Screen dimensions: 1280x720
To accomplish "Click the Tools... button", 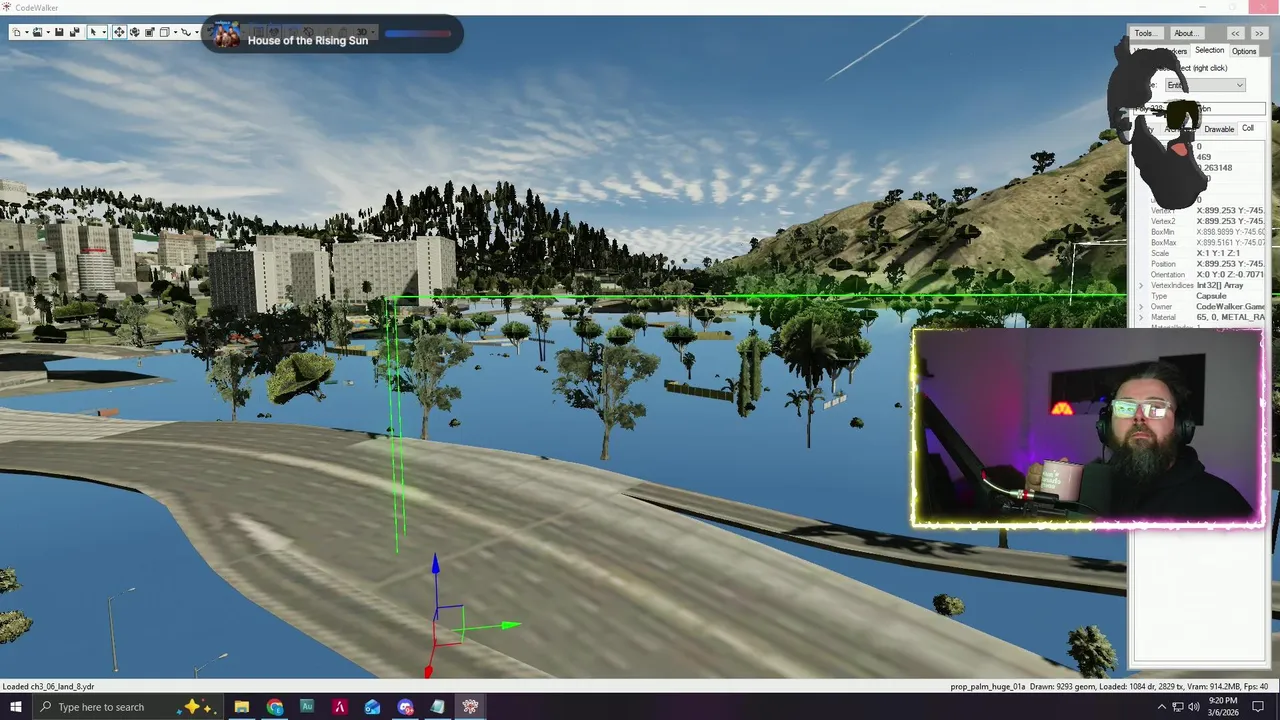I will pos(1147,33).
